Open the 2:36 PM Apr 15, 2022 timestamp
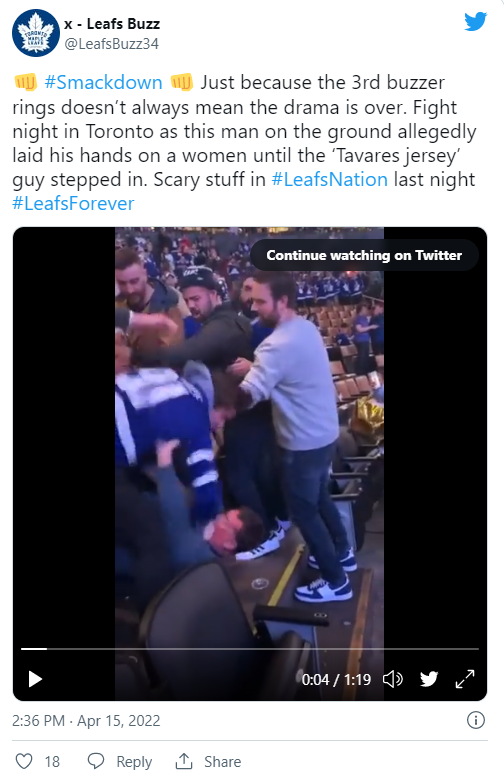Viewport: 504px width, 781px height. point(86,721)
